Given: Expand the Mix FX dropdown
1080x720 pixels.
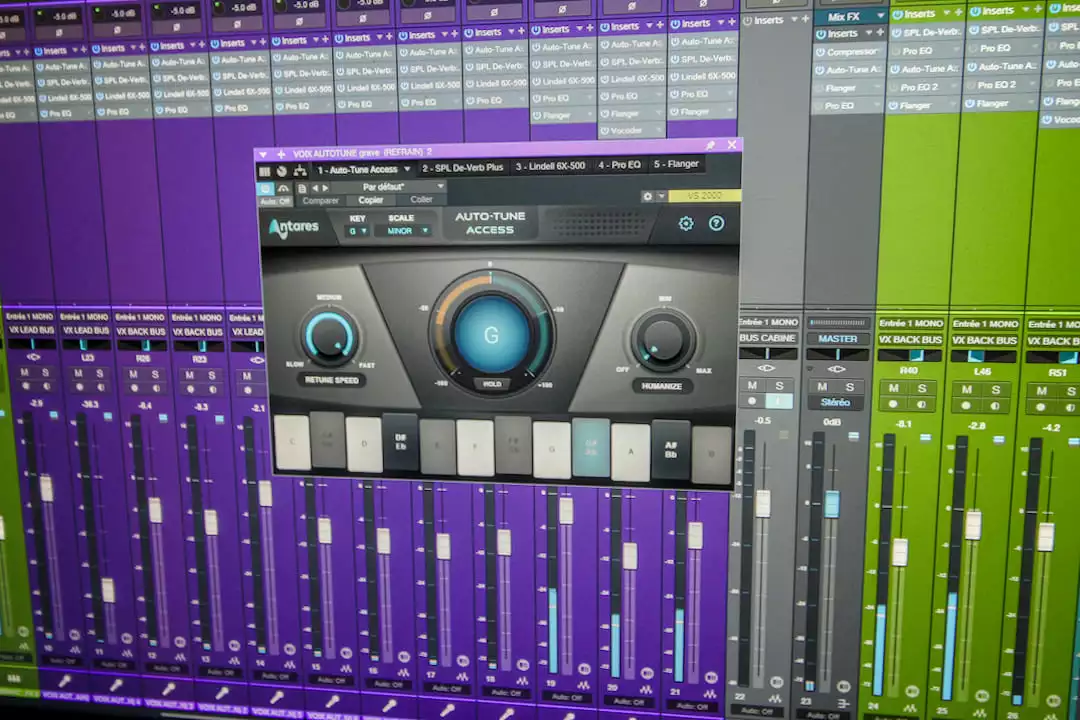Looking at the screenshot, I should pos(881,16).
